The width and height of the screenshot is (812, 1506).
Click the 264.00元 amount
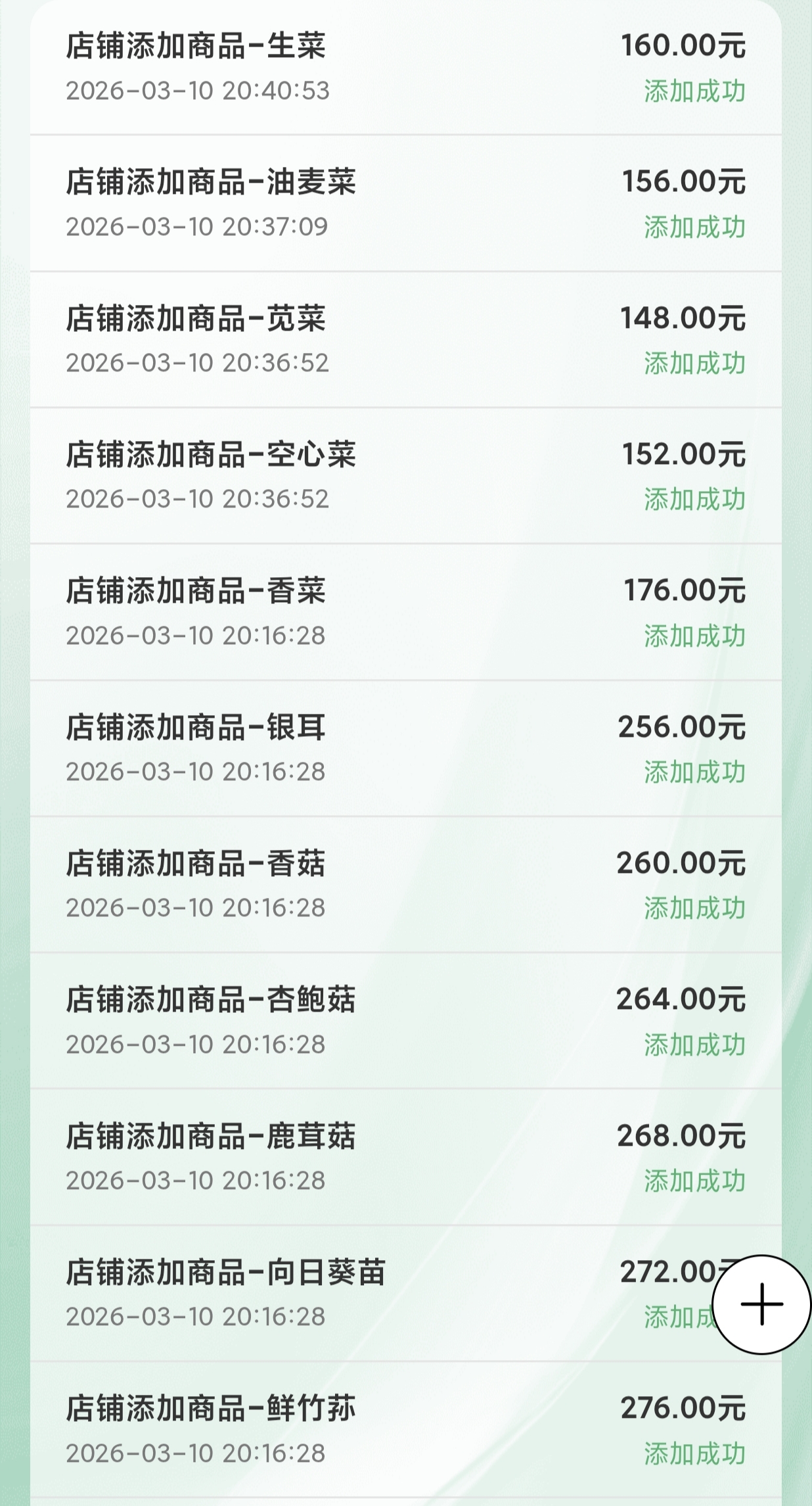pyautogui.click(x=681, y=999)
